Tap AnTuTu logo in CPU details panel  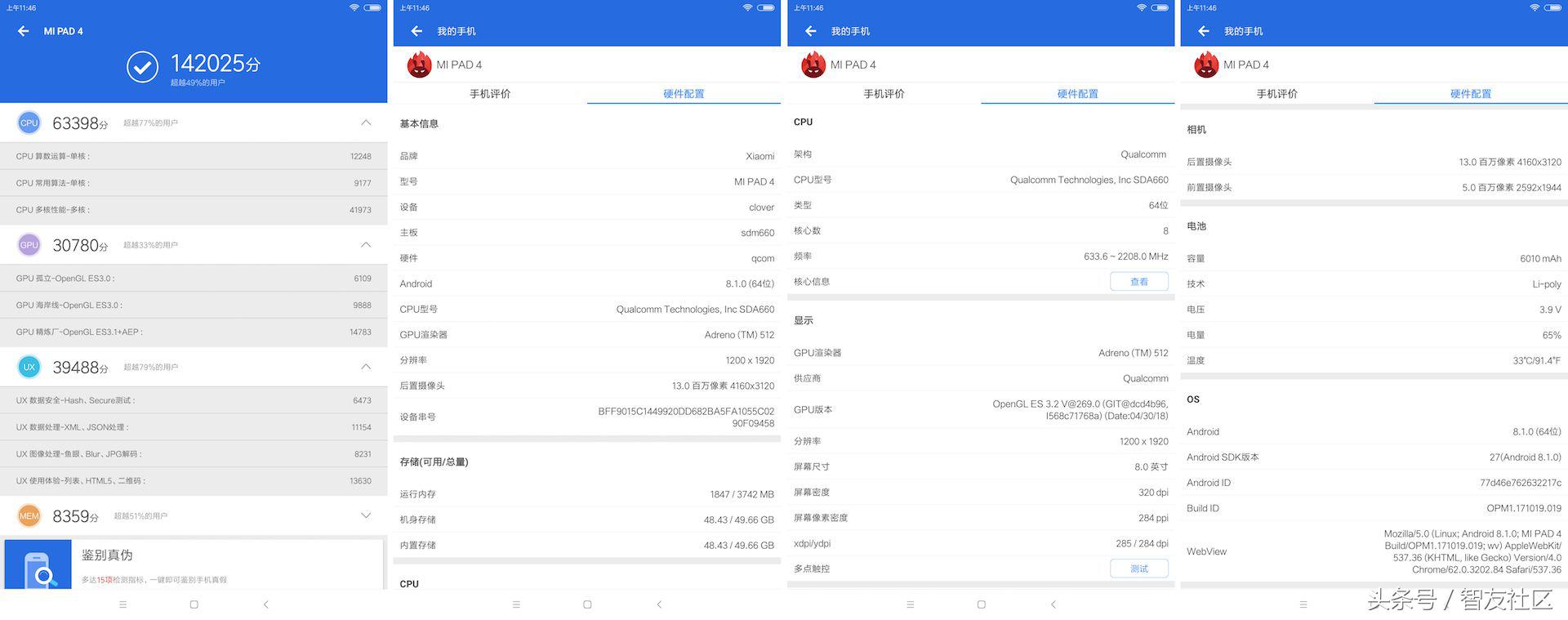[x=813, y=65]
